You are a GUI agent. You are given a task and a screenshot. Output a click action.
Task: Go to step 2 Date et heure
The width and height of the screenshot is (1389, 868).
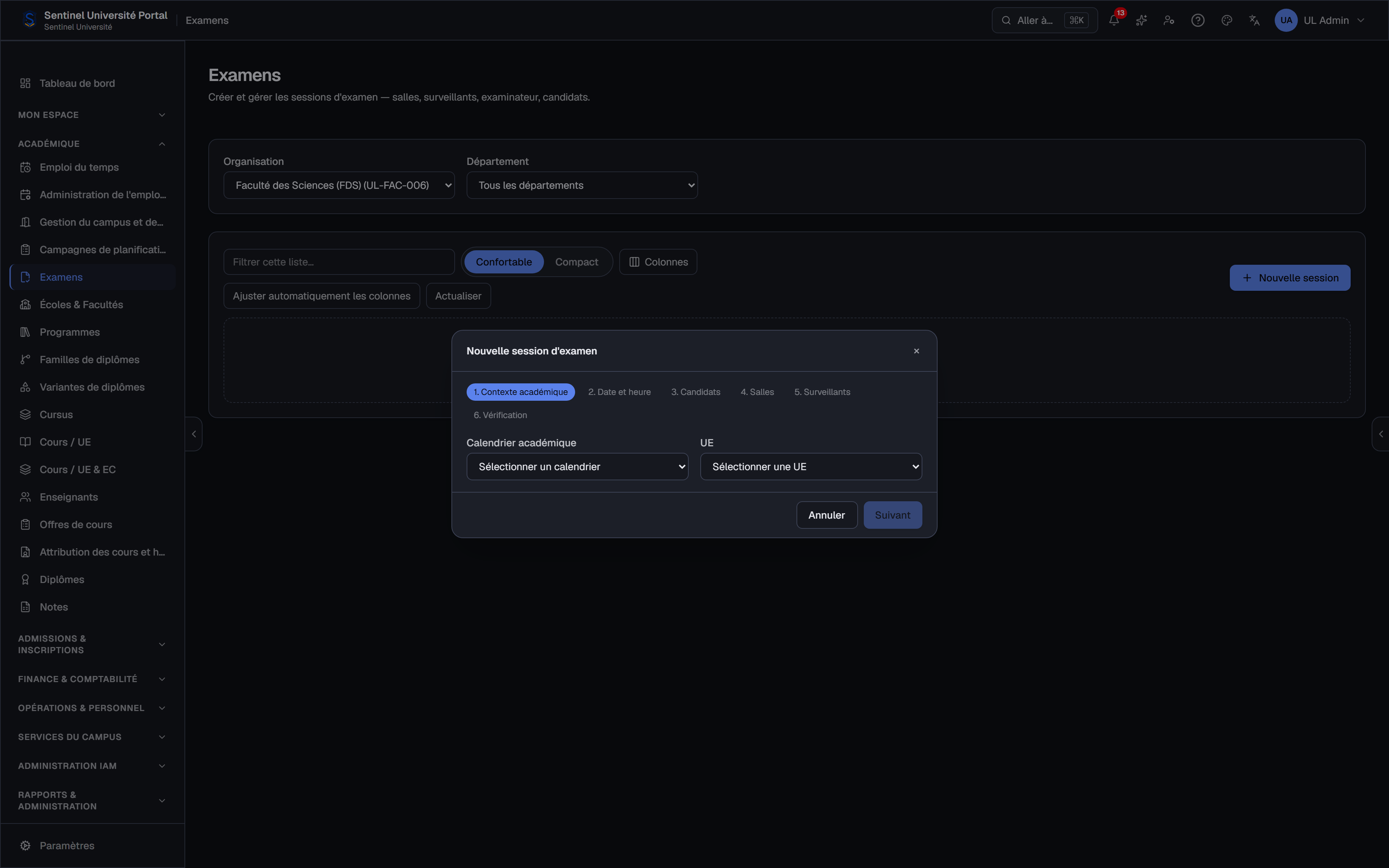tap(619, 392)
